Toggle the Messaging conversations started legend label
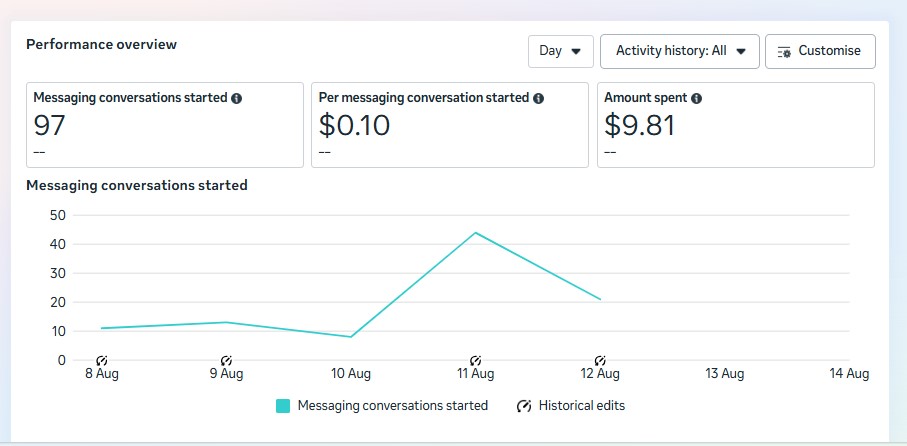 tap(393, 406)
